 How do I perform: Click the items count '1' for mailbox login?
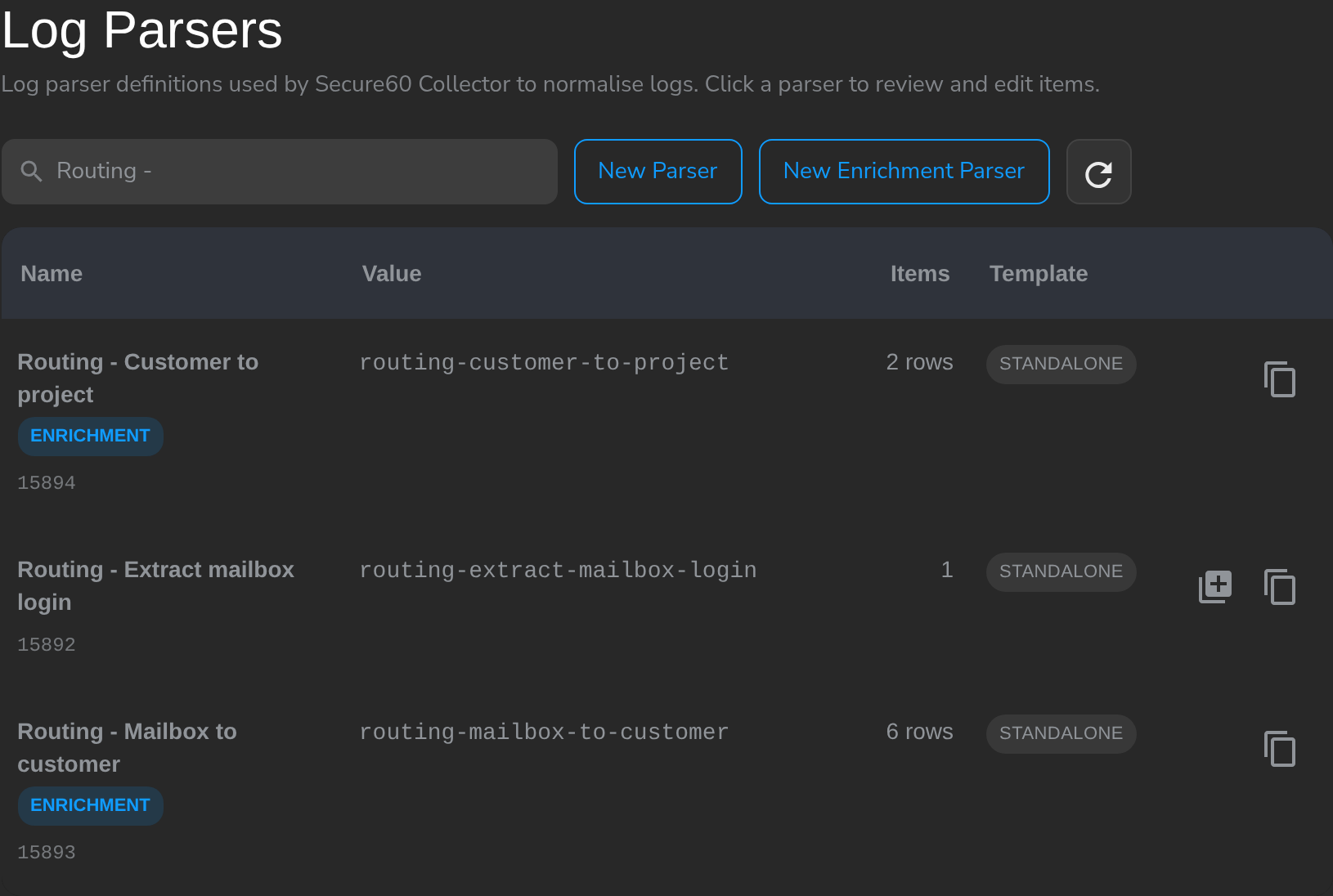[x=947, y=570]
